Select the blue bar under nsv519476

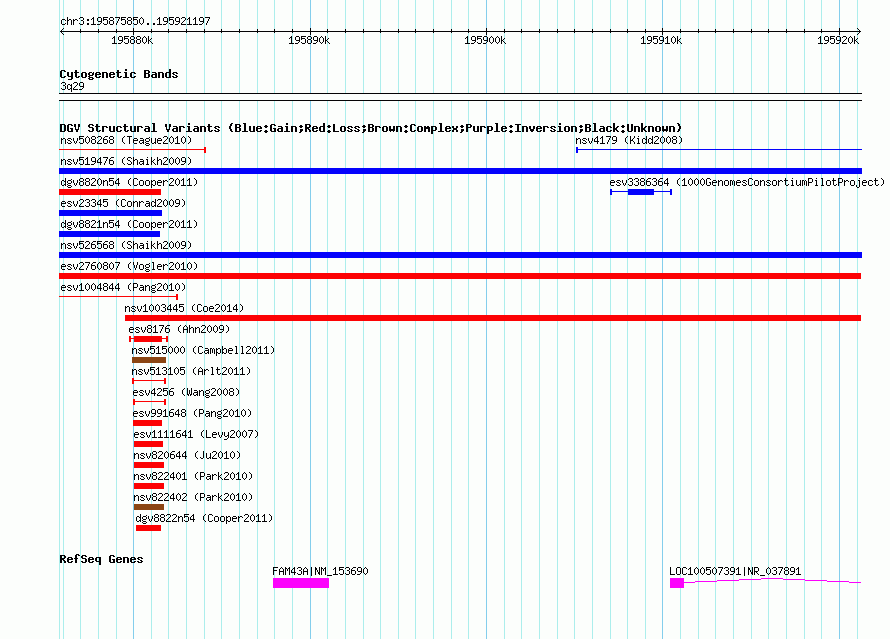coord(460,171)
